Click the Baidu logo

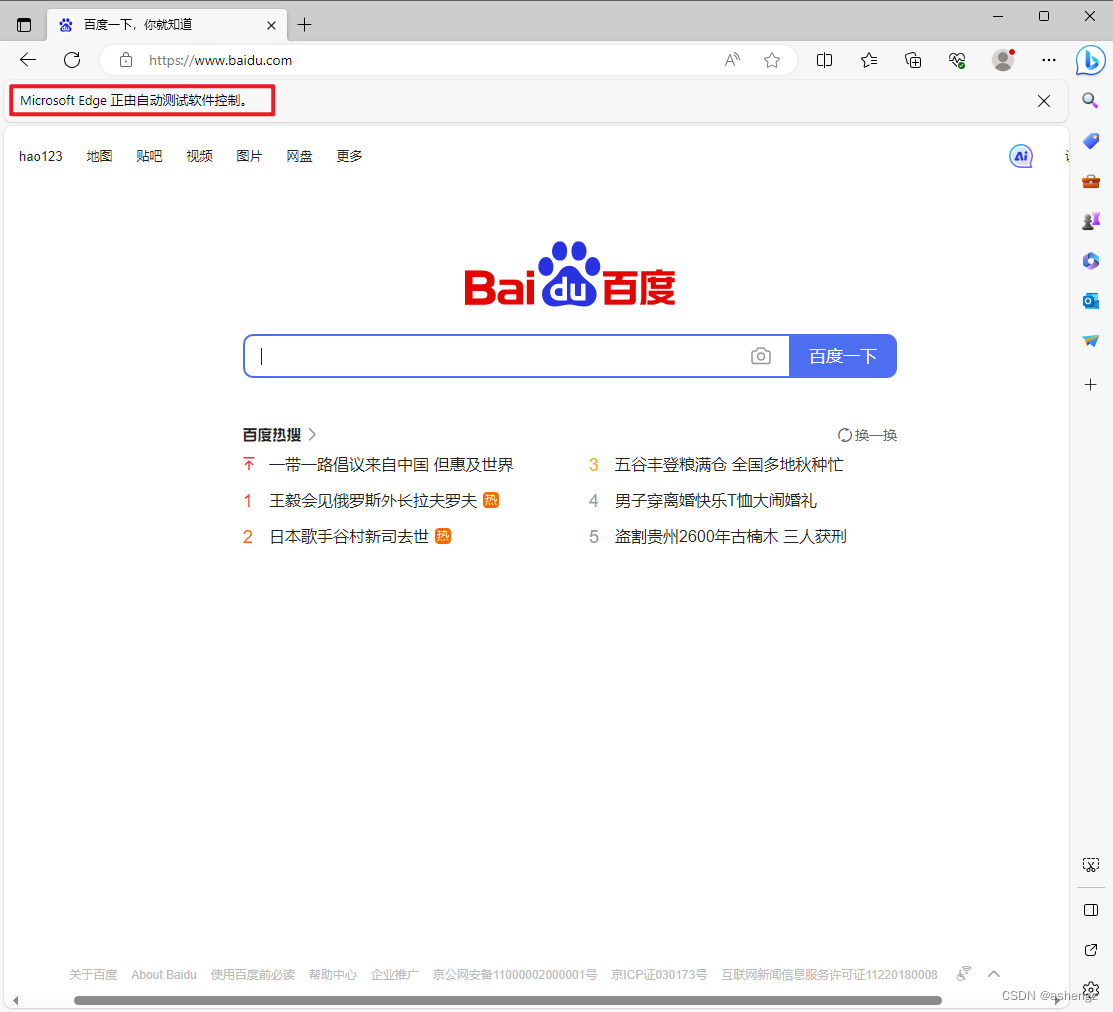click(x=569, y=275)
